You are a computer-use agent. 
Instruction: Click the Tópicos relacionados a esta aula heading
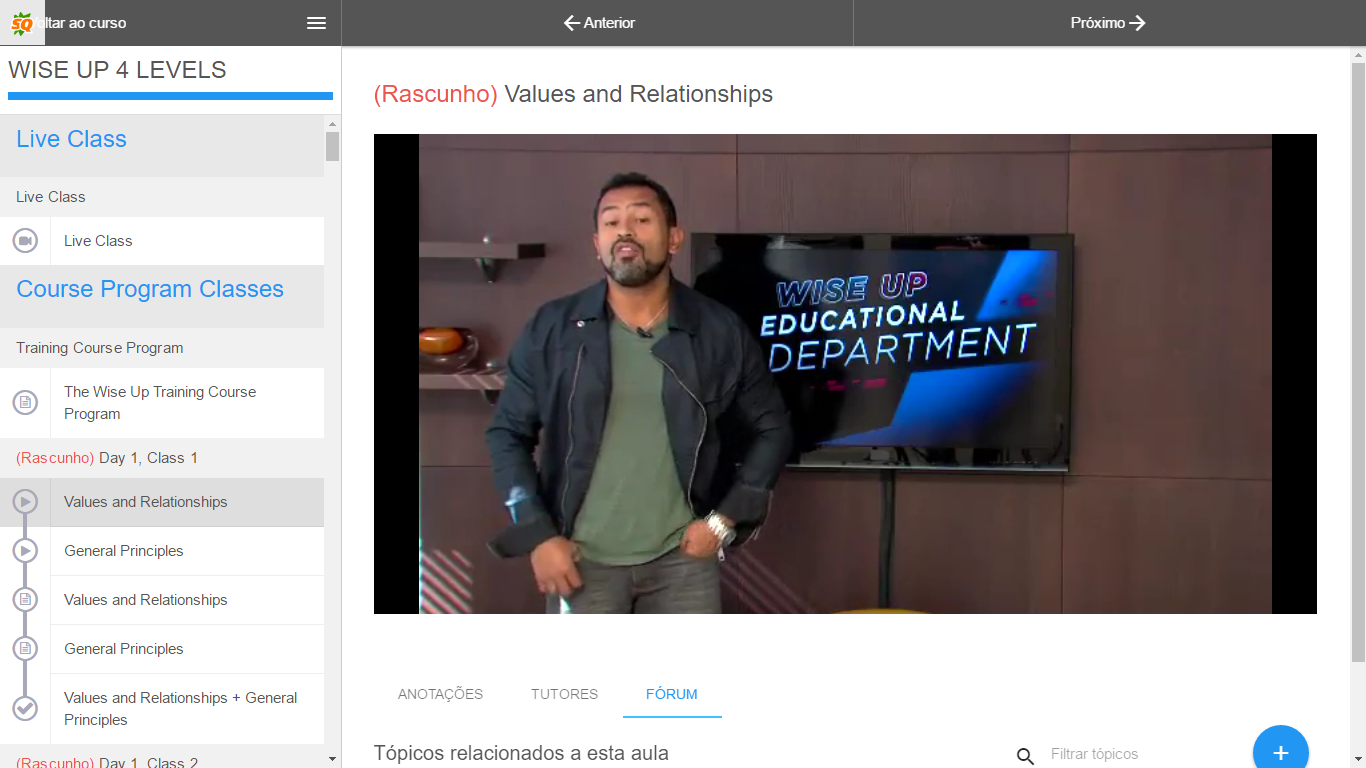(x=521, y=753)
